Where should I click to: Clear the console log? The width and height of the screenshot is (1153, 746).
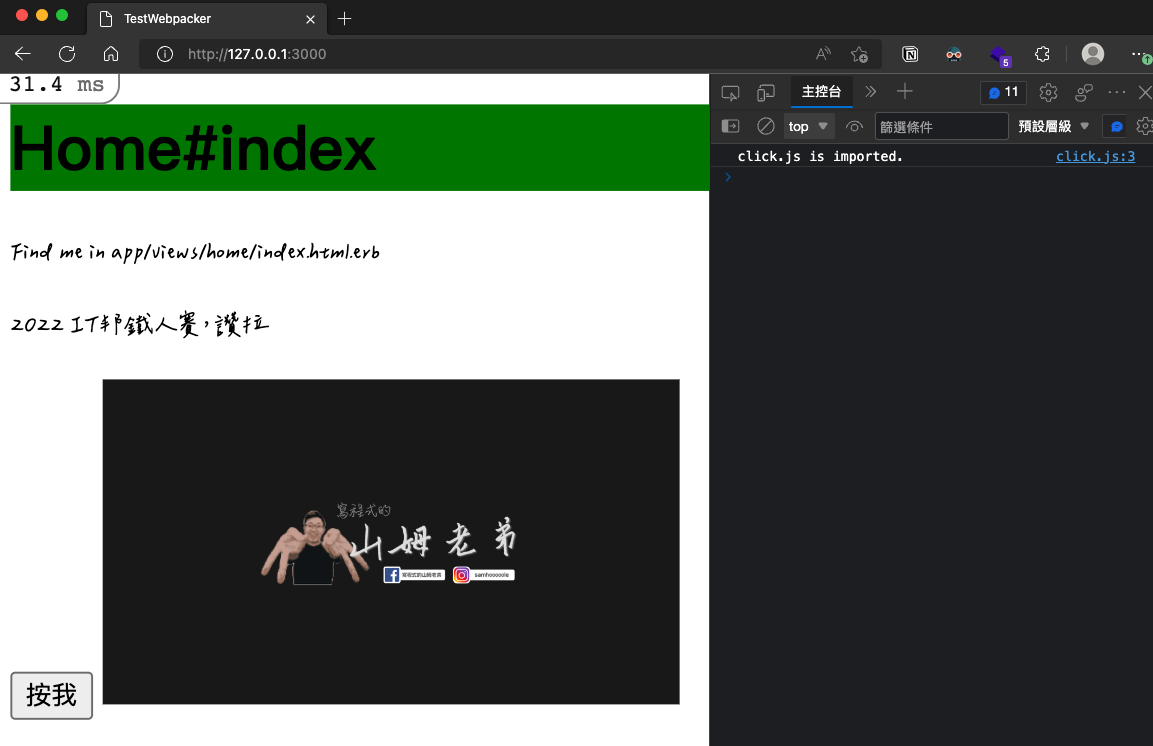765,126
